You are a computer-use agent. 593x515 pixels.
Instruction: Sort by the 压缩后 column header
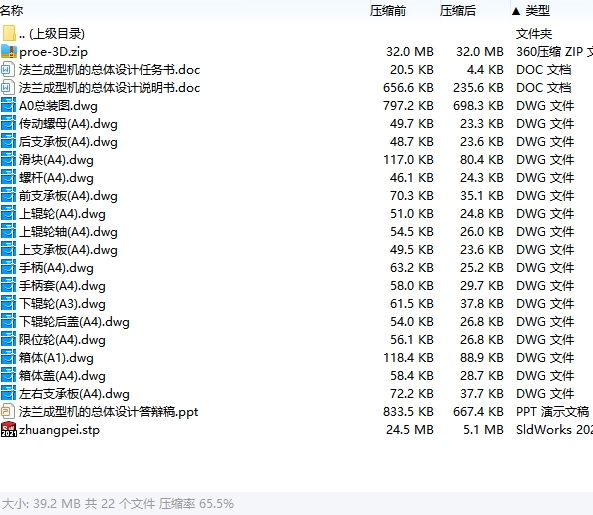click(x=458, y=11)
